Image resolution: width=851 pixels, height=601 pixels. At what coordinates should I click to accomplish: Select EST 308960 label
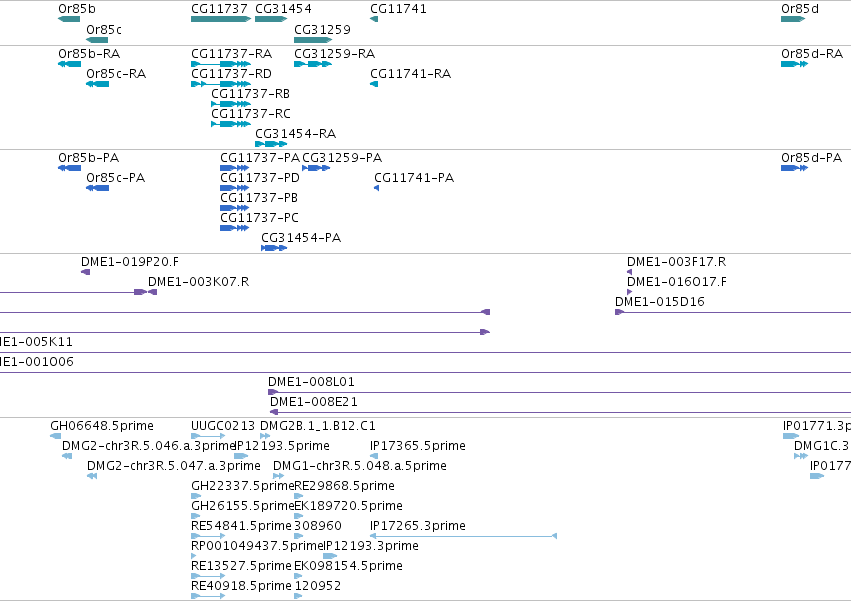click(x=318, y=526)
